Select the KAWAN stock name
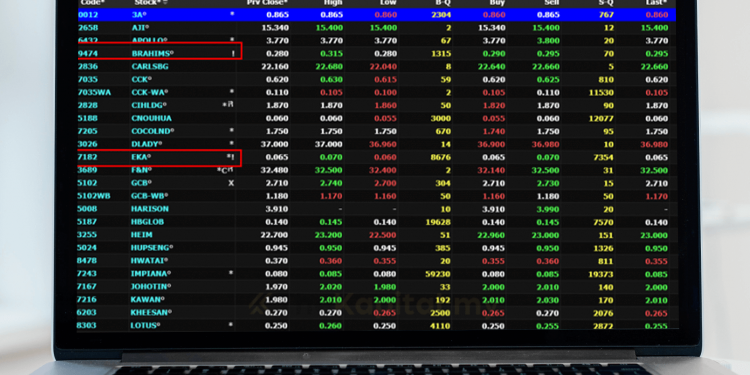The image size is (750, 375). pyautogui.click(x=147, y=299)
